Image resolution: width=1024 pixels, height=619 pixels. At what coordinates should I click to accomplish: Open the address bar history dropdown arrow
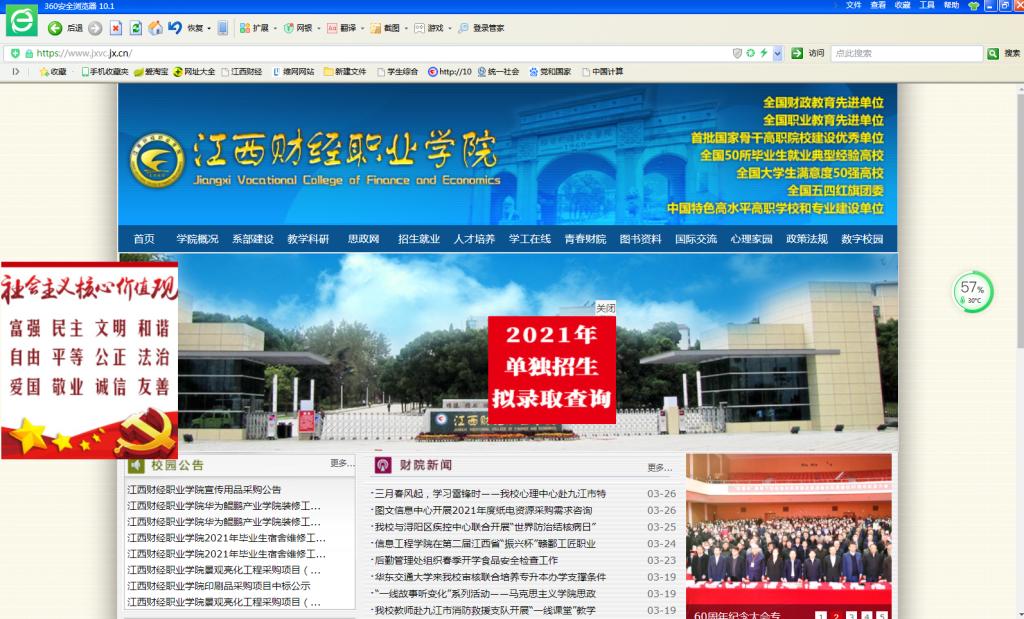point(778,53)
